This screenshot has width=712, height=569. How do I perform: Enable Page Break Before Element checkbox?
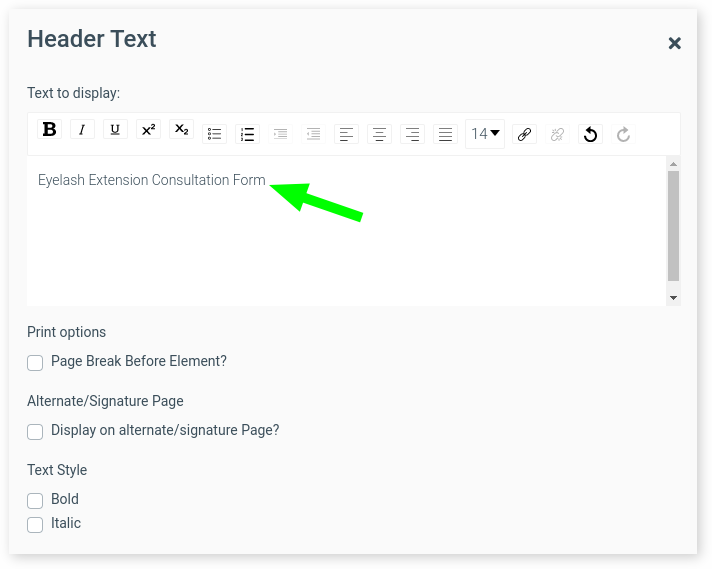click(35, 362)
